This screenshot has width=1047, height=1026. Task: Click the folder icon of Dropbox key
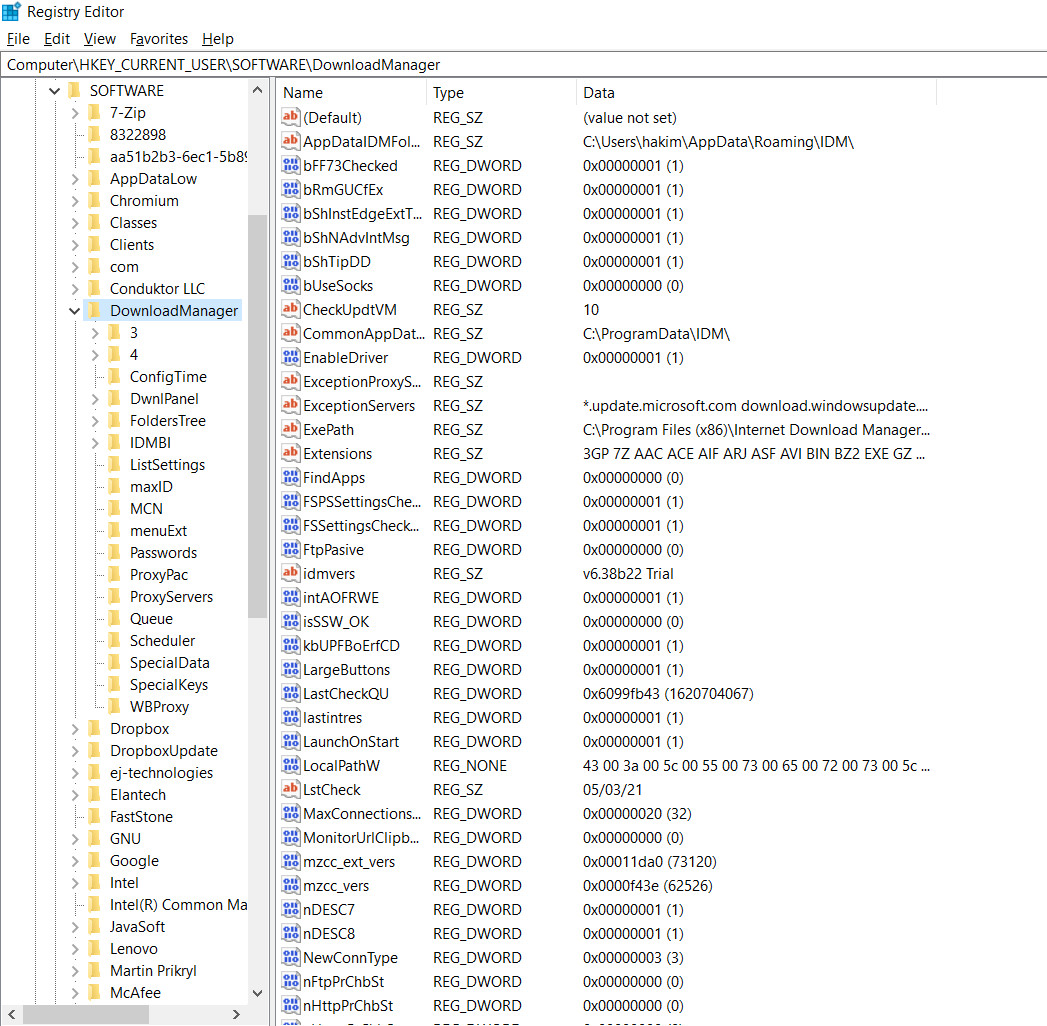tap(94, 728)
